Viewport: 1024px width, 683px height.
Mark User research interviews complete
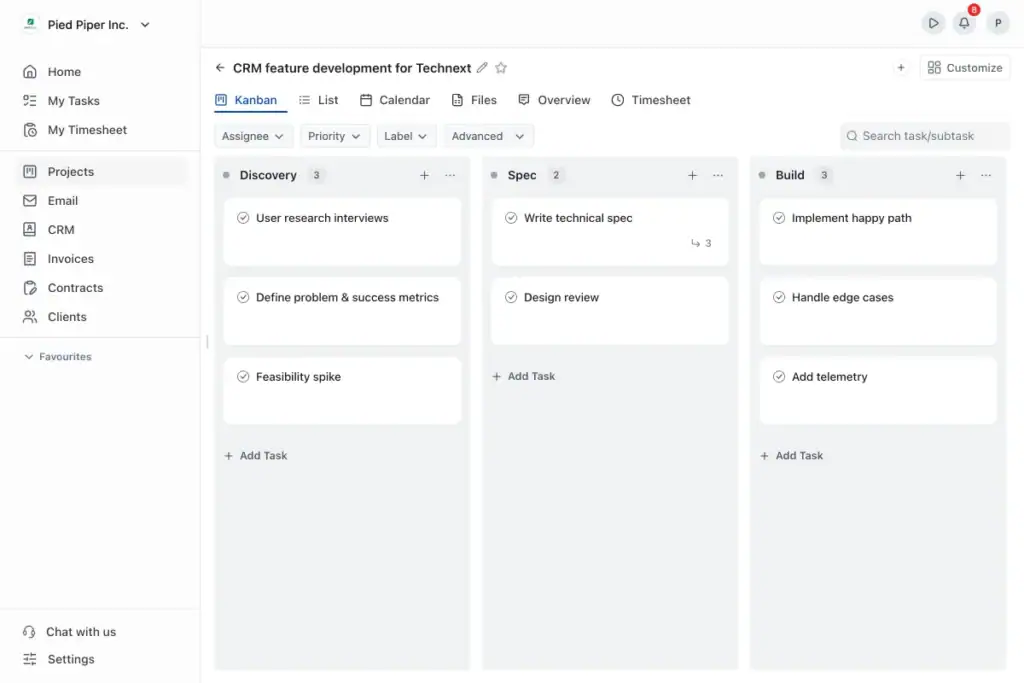pos(243,218)
